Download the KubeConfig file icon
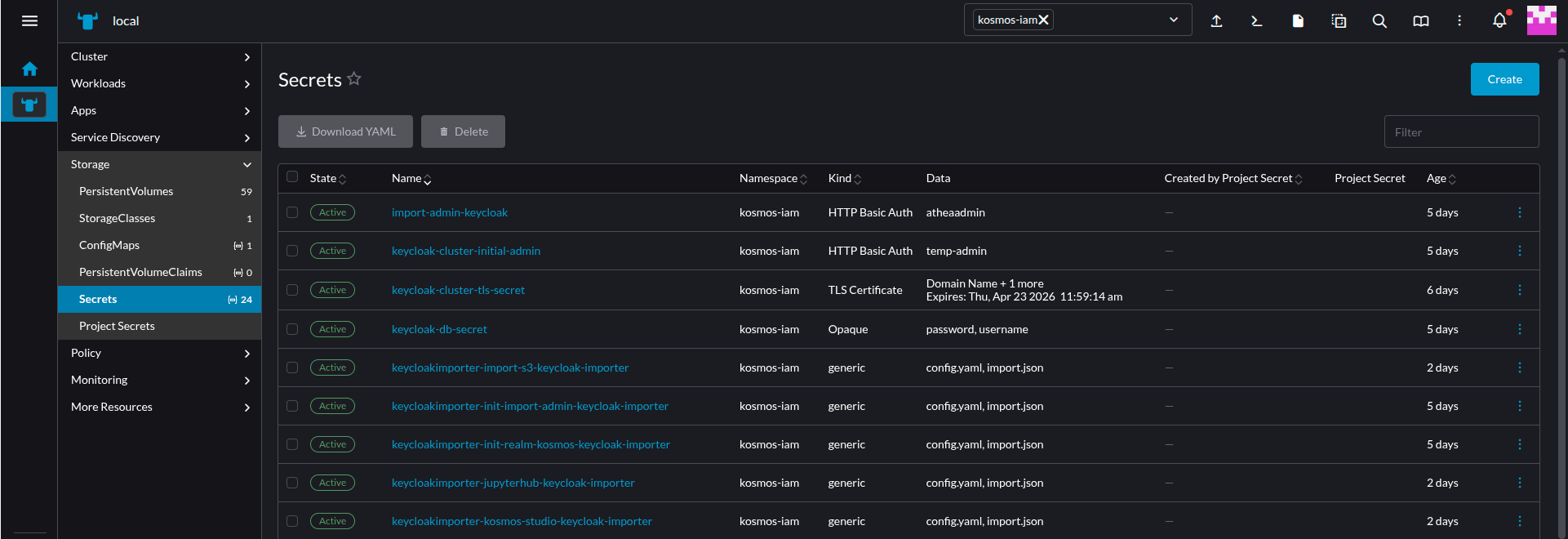The width and height of the screenshot is (1568, 539). click(x=1298, y=21)
